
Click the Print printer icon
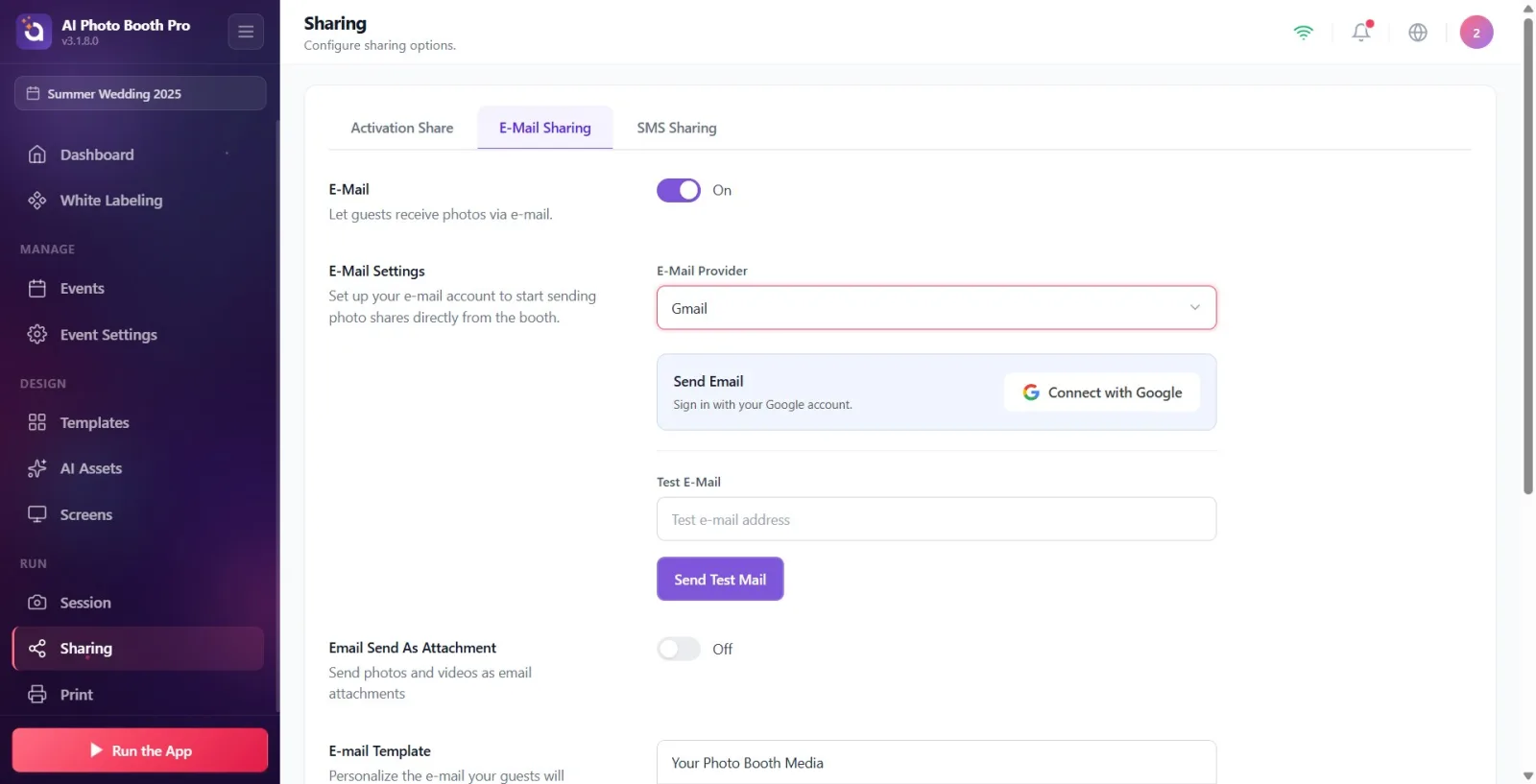click(37, 695)
